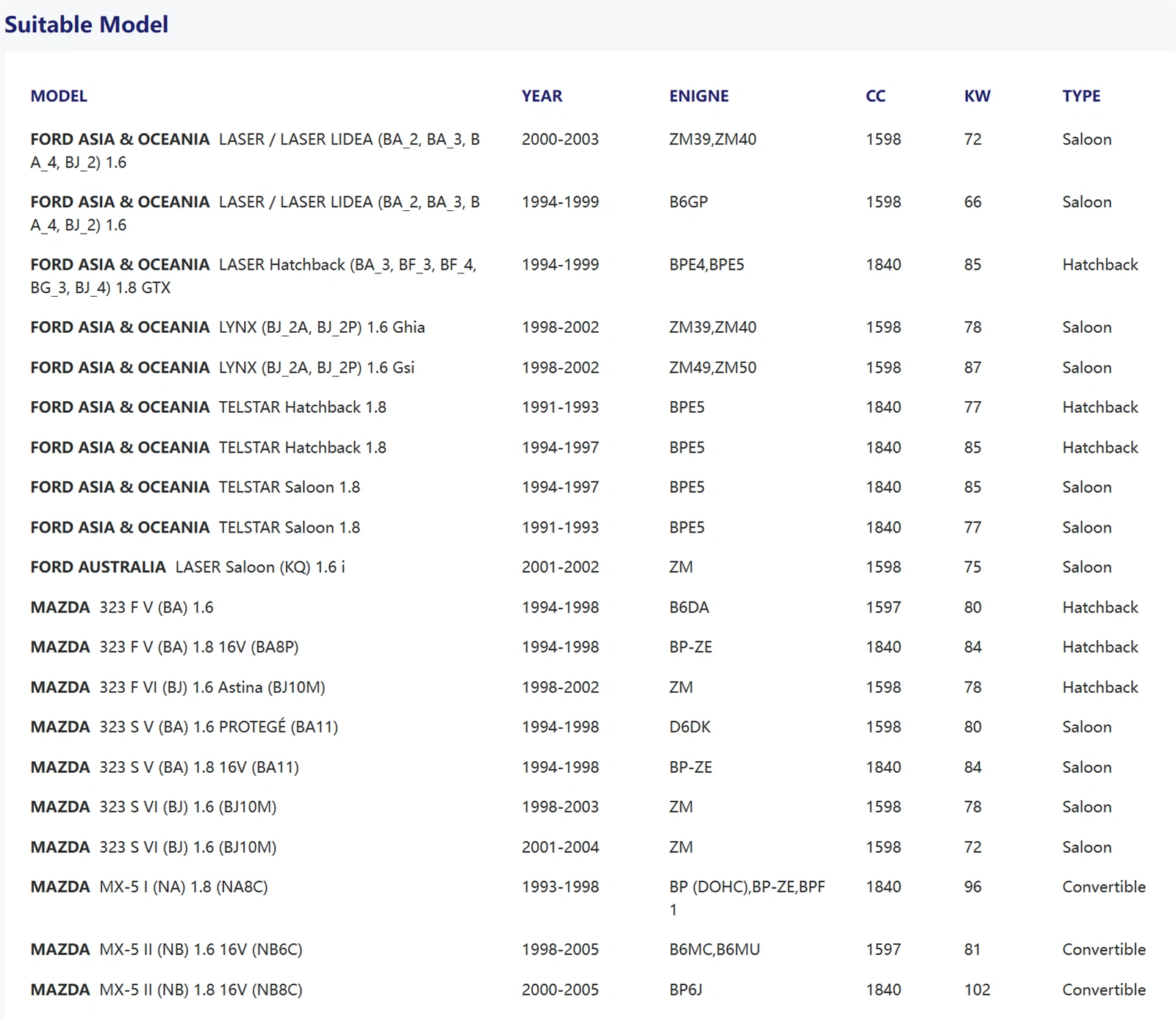This screenshot has height=1019, width=1176.
Task: Select TELSTAR Saloon 1.8 row dated 1994-1997
Action: click(195, 487)
